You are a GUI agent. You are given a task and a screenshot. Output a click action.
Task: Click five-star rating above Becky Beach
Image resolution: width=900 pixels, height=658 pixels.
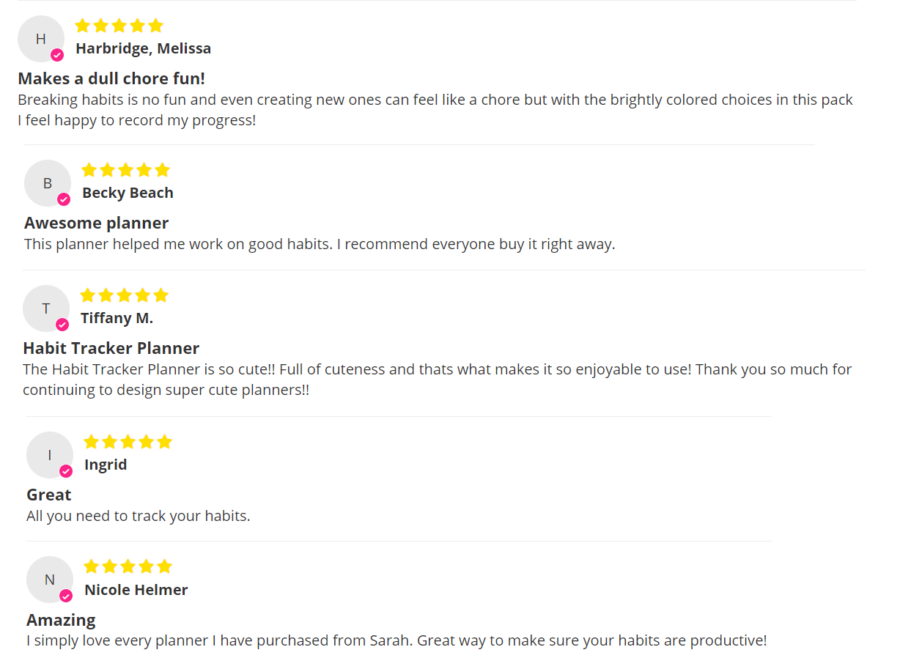coord(126,170)
